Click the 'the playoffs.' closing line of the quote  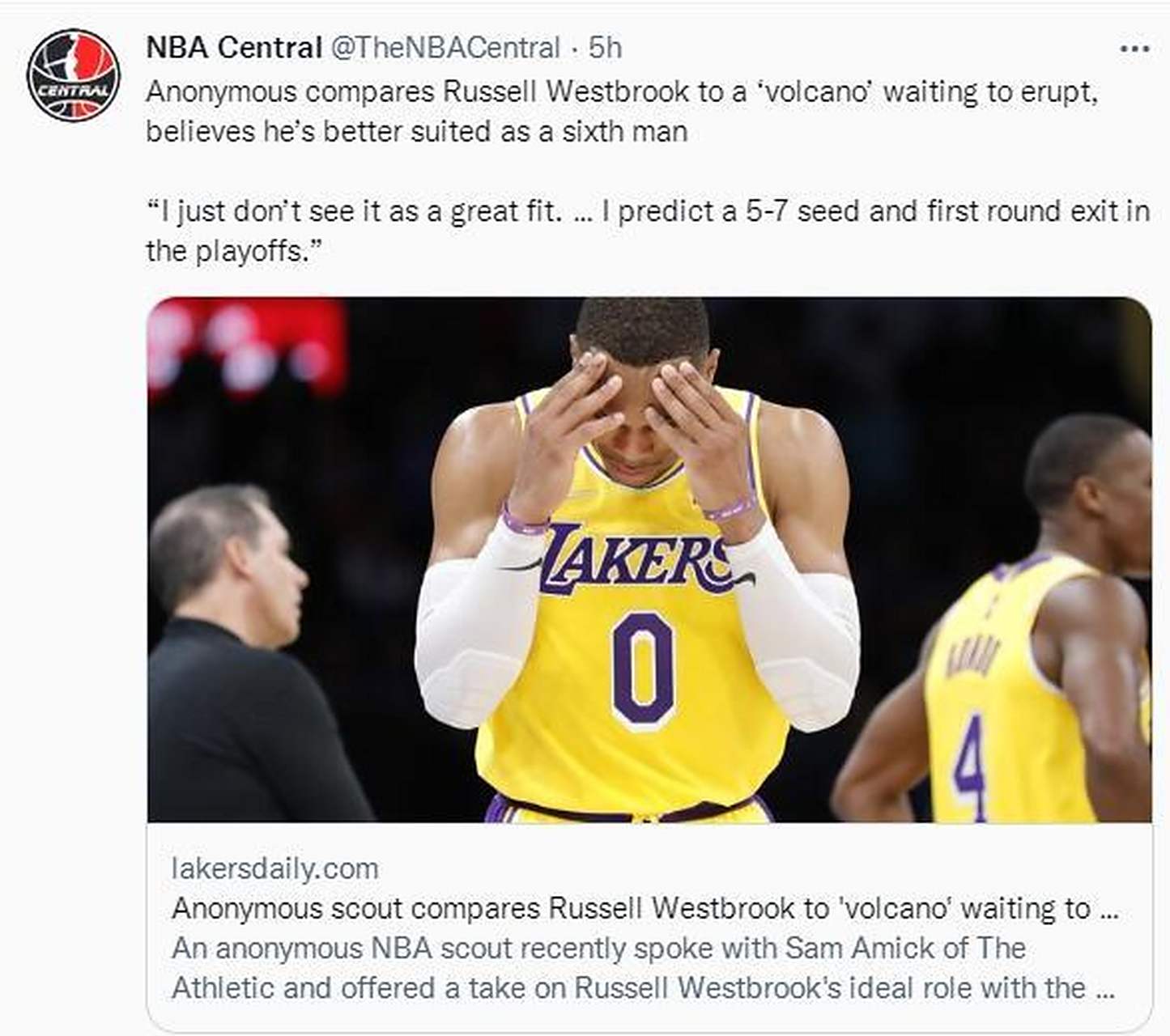[234, 251]
